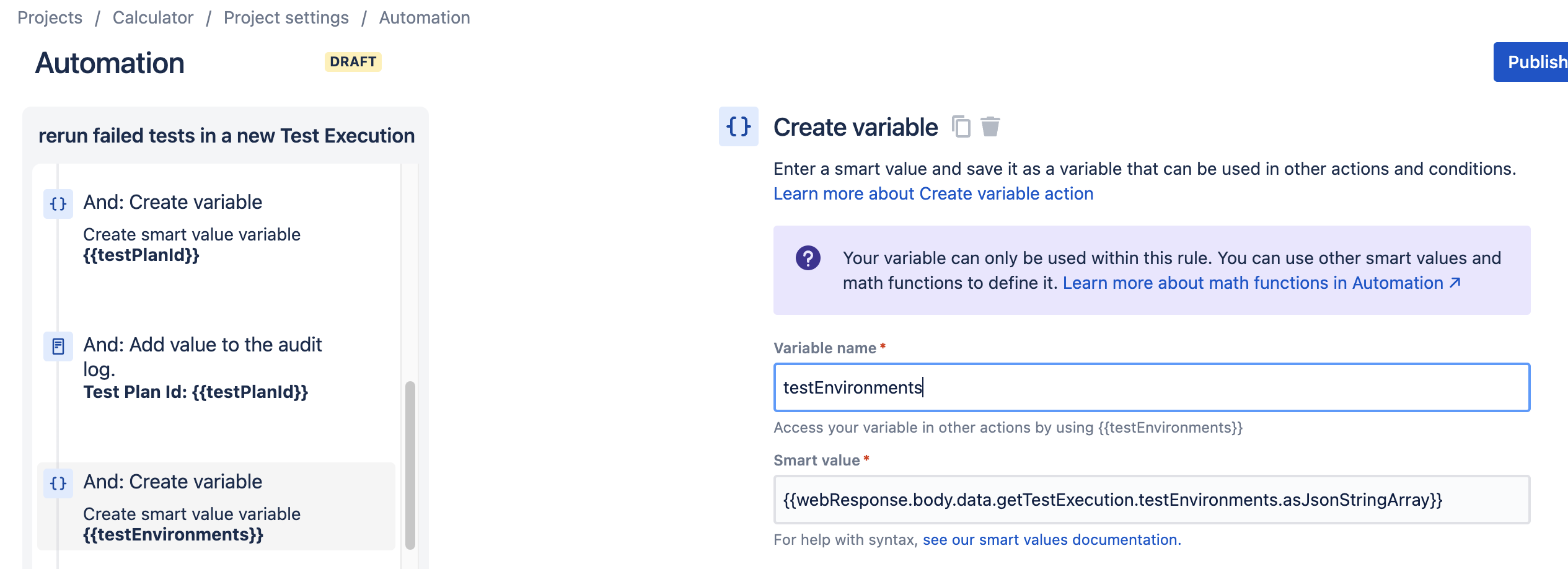Click the help question mark icon
This screenshot has height=569, width=1568.
808,258
